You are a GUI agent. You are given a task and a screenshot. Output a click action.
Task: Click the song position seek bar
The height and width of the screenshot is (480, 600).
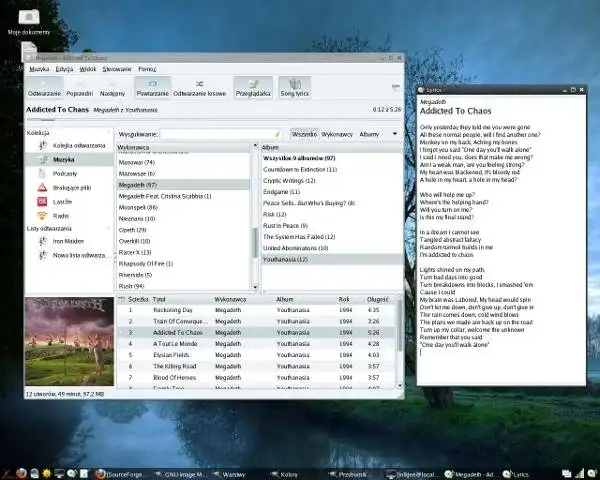pos(214,120)
